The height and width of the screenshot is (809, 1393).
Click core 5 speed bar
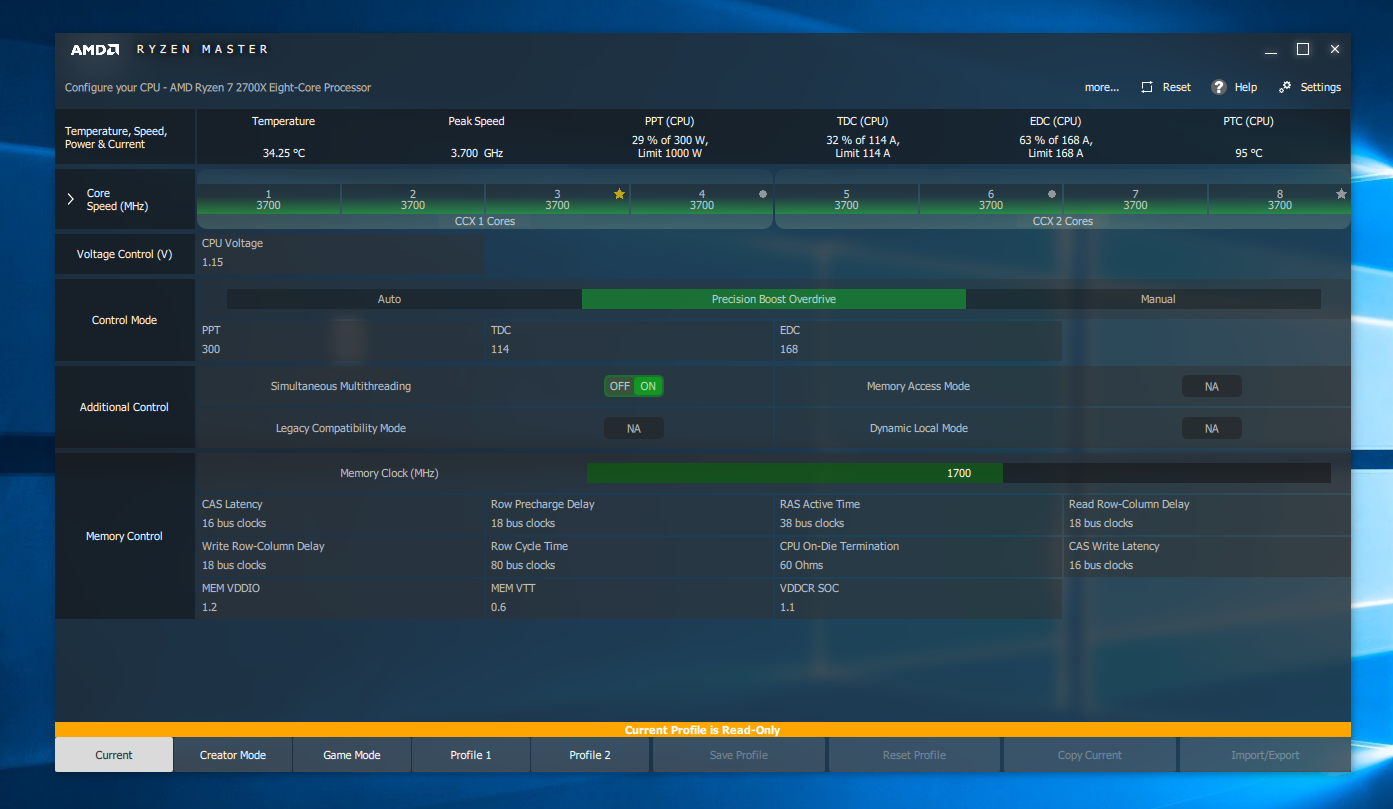pyautogui.click(x=847, y=199)
